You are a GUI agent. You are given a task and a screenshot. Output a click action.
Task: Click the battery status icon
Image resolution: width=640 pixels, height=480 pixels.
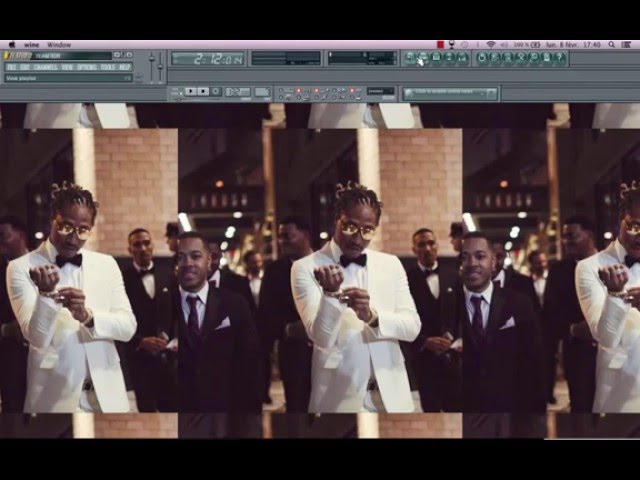tap(535, 44)
